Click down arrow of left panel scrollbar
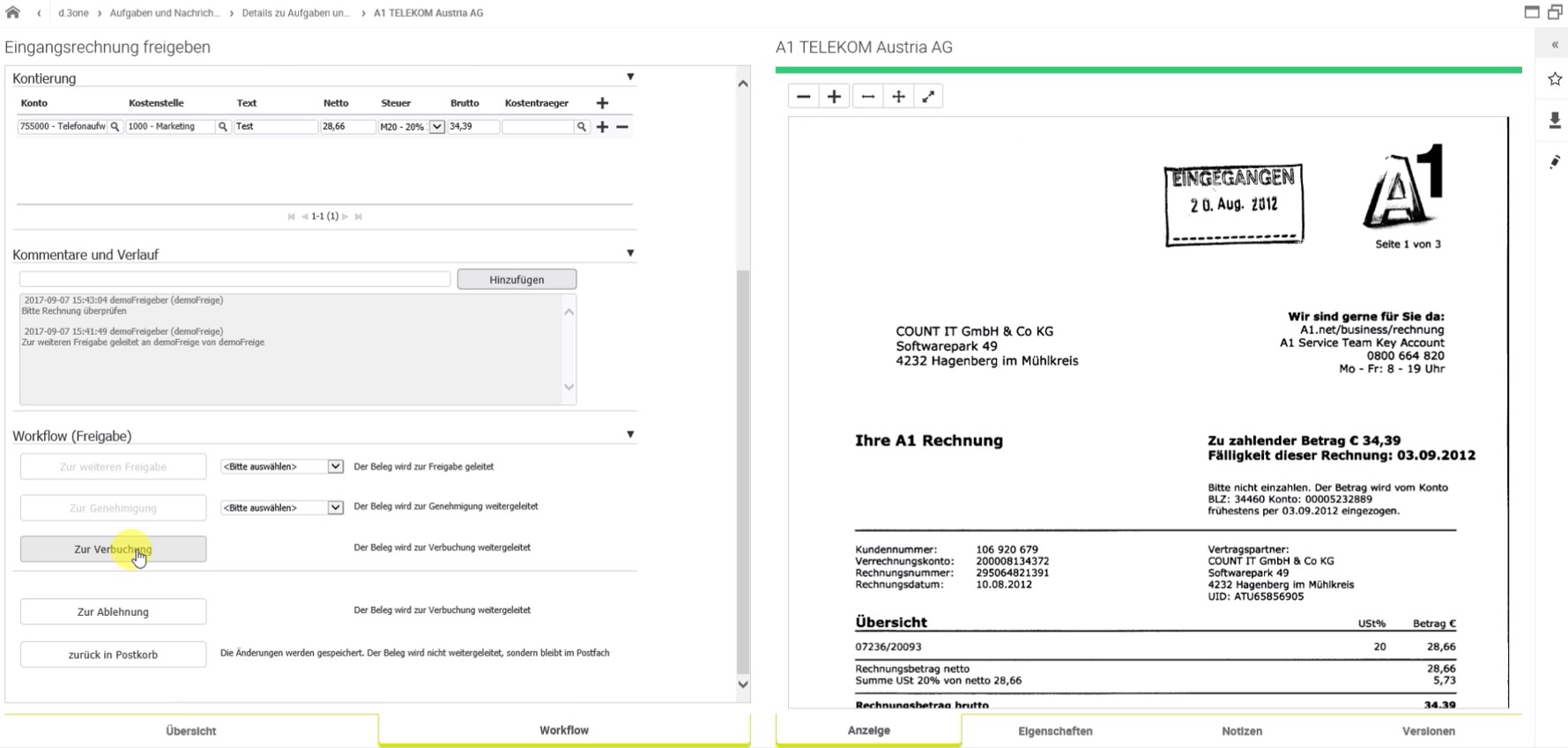Image resolution: width=1568 pixels, height=748 pixels. pyautogui.click(x=743, y=685)
